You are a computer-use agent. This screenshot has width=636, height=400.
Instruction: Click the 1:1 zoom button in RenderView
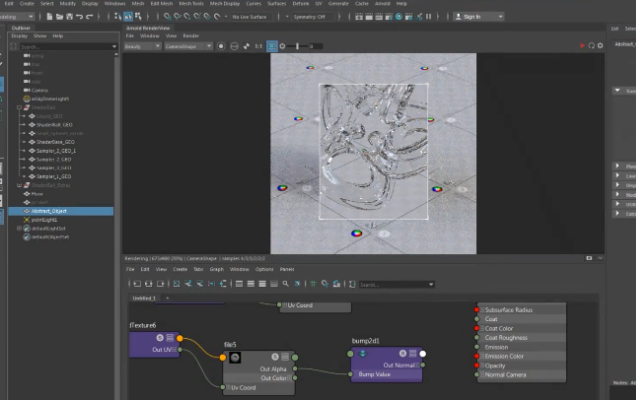click(258, 46)
